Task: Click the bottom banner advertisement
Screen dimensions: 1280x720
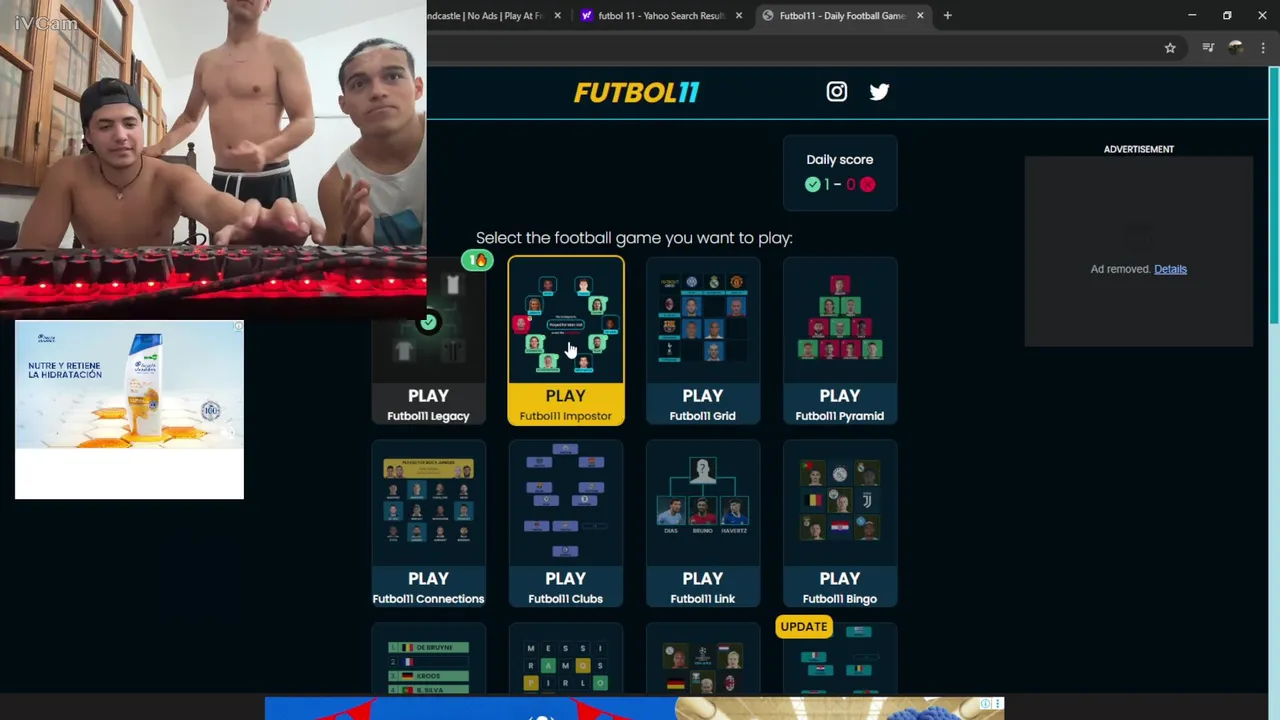Action: coord(634,708)
